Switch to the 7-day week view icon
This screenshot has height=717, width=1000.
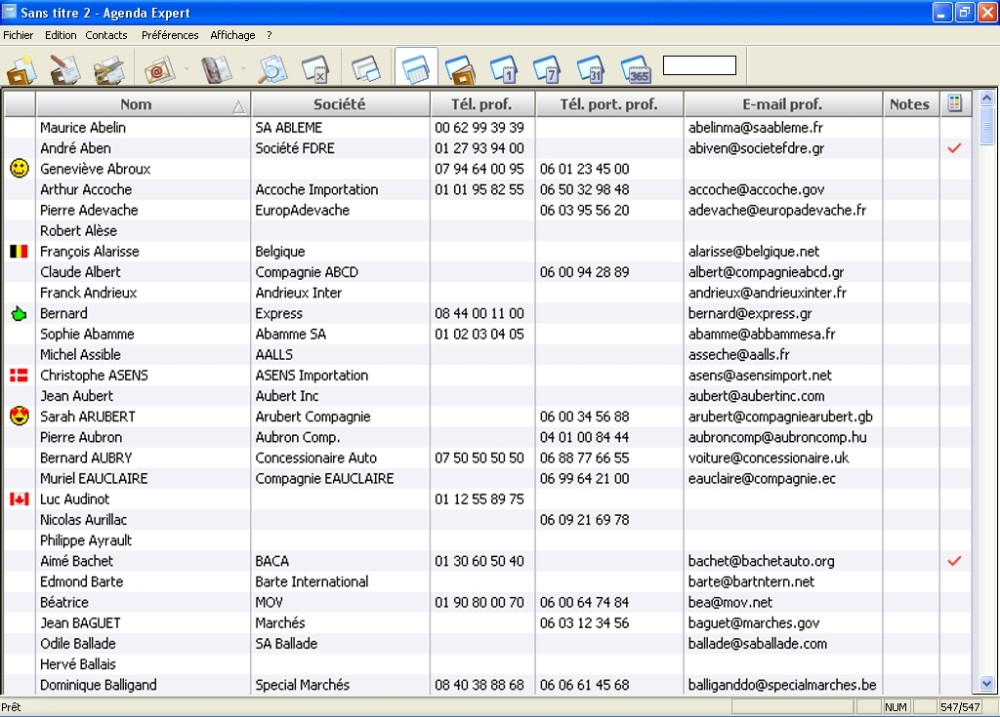(547, 70)
